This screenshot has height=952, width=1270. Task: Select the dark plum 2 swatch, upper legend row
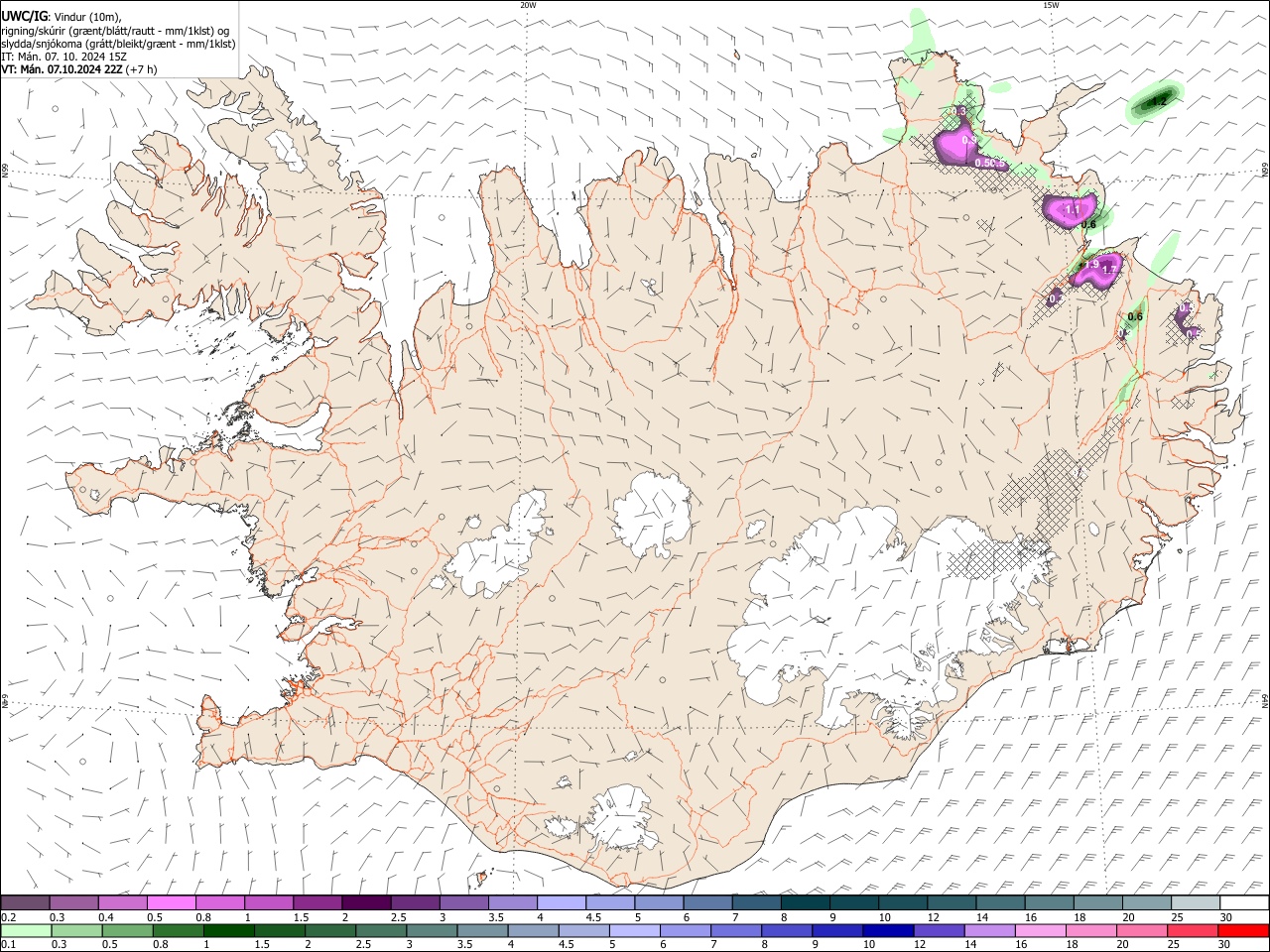point(366,902)
